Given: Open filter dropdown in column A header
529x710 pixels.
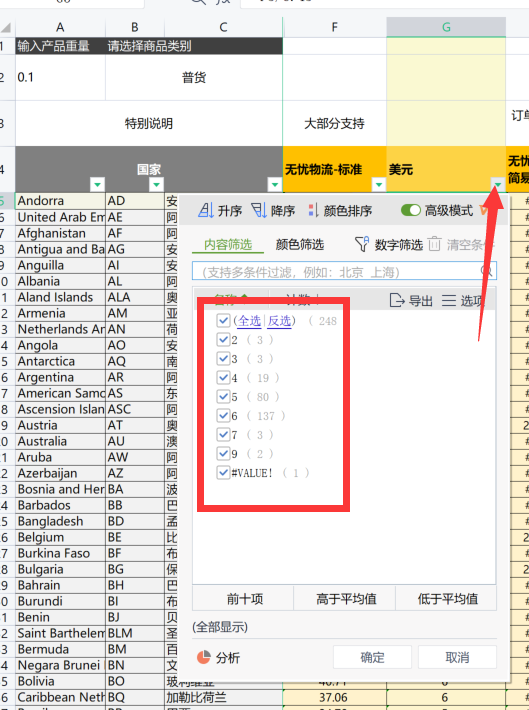Looking at the screenshot, I should pos(97,184).
